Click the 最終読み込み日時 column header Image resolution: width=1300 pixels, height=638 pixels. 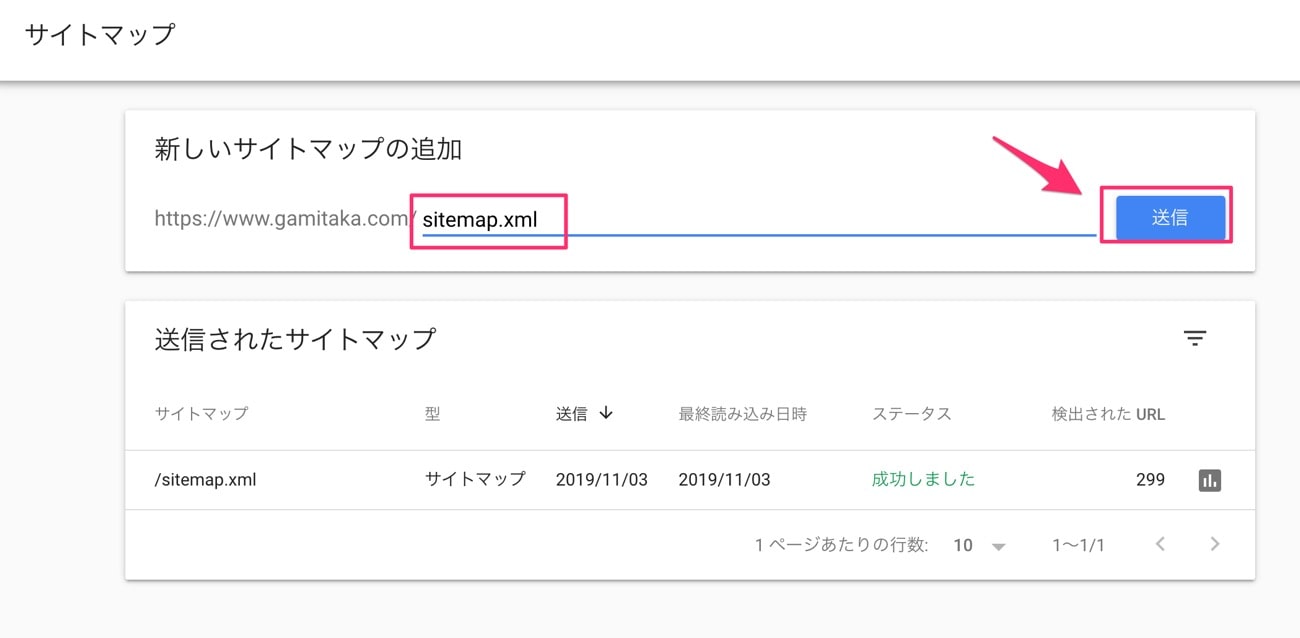[x=742, y=414]
